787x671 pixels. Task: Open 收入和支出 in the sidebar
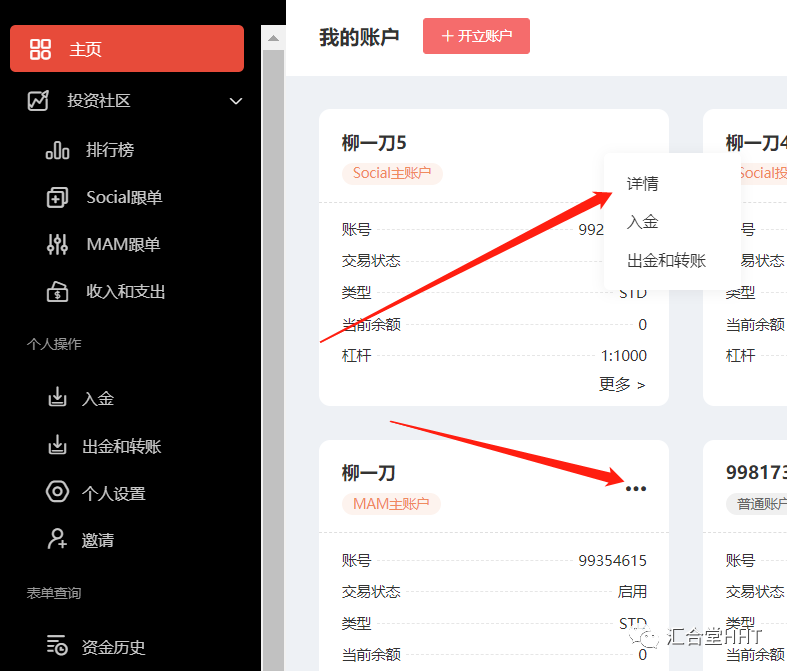(125, 292)
